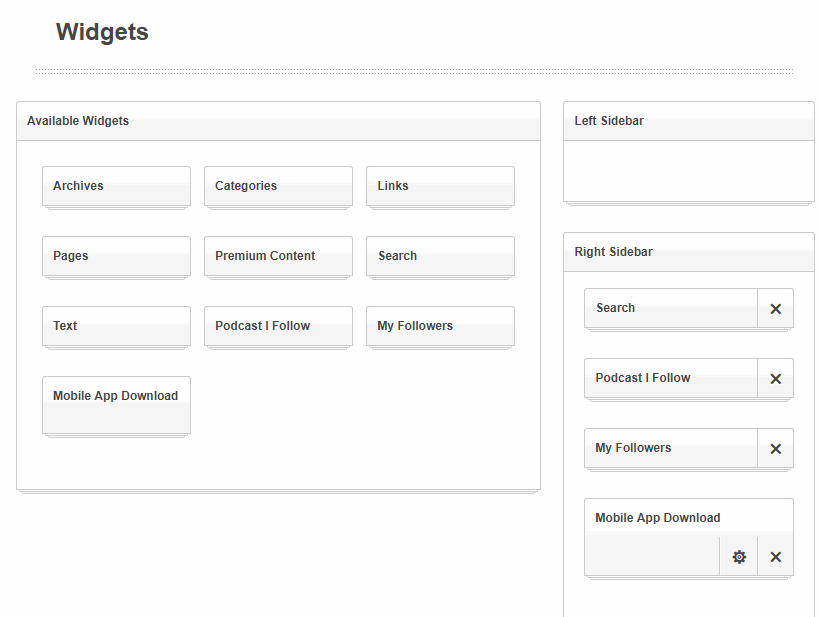Click the Search widget in Available Widgets
This screenshot has width=818, height=617.
point(440,256)
